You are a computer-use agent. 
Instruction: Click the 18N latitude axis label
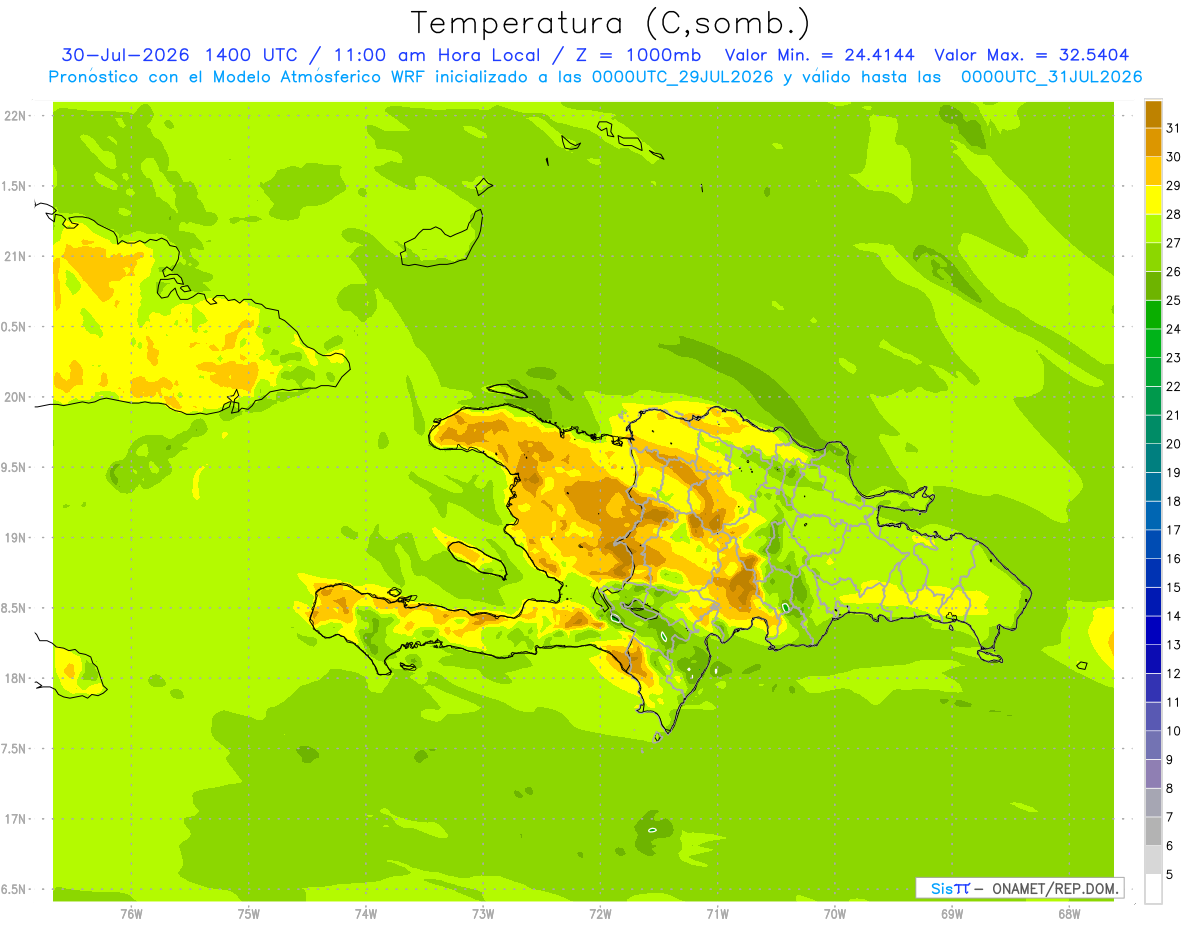click(16, 679)
